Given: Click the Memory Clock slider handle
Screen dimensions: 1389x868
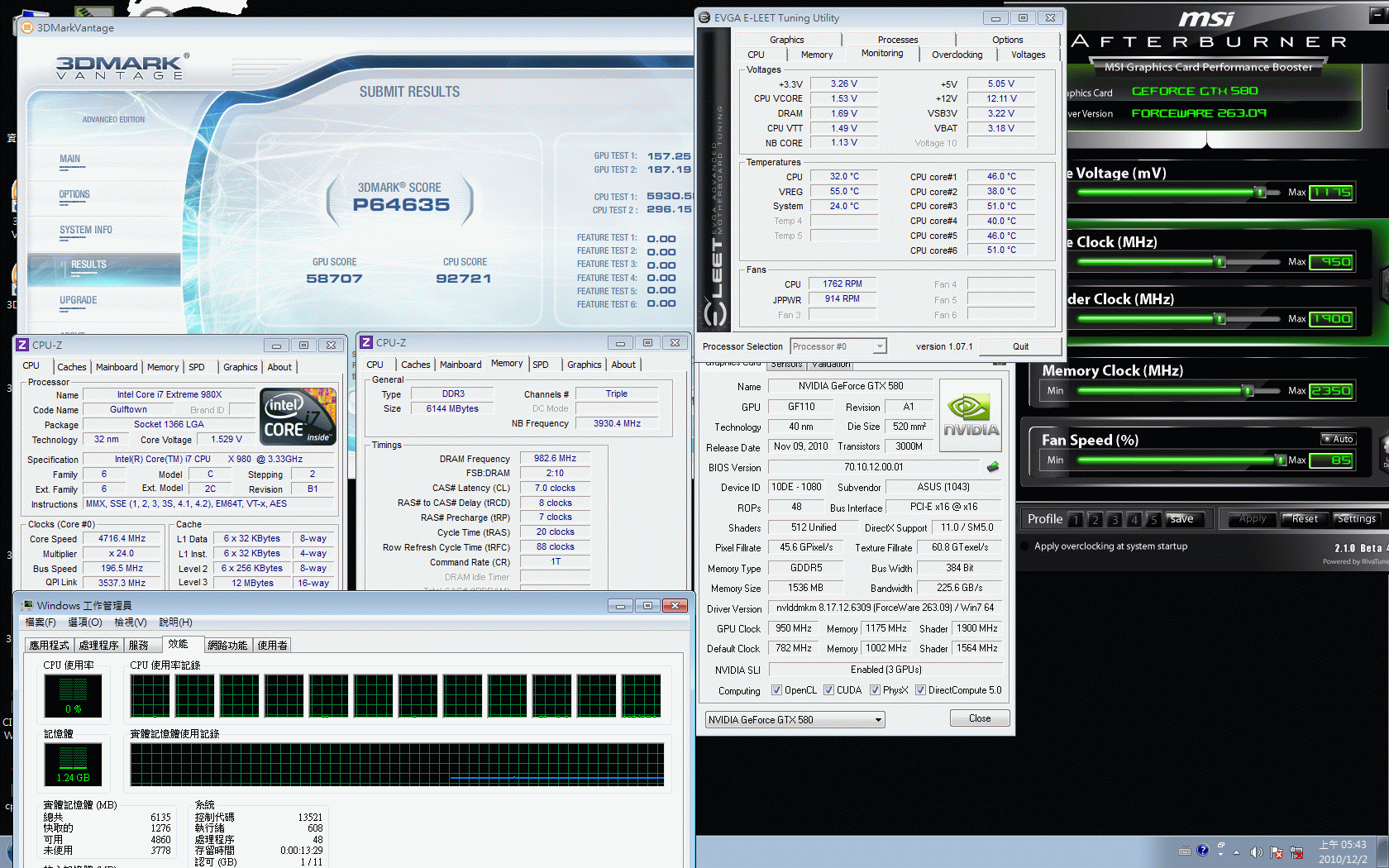Looking at the screenshot, I should [1248, 391].
